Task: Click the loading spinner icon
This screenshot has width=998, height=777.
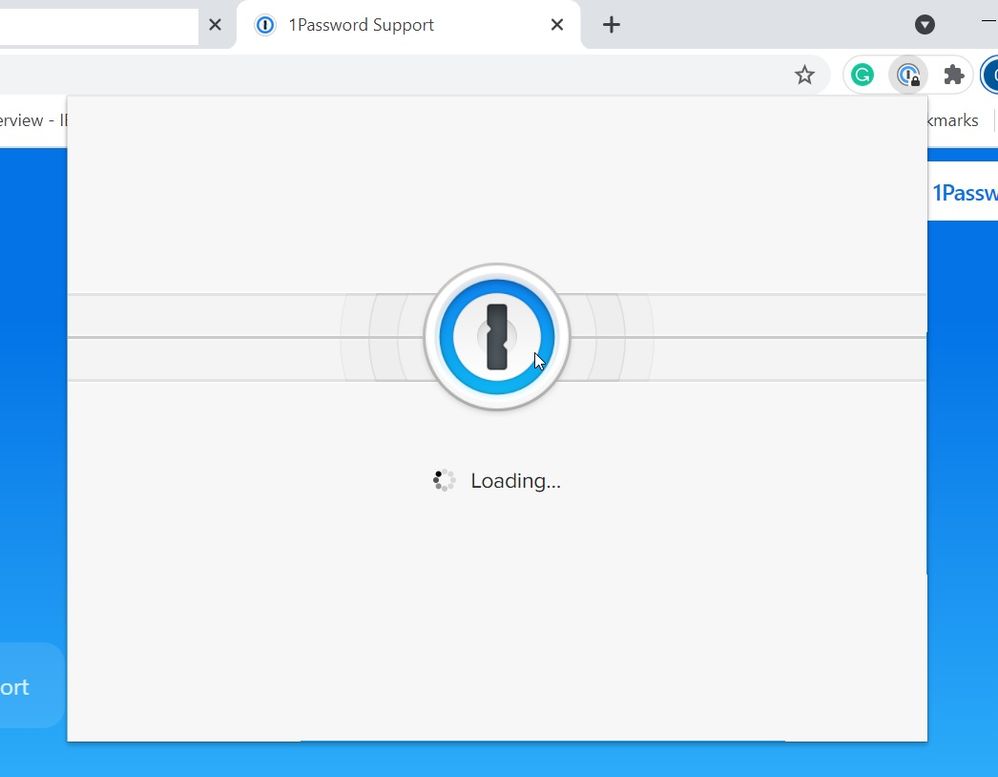Action: (444, 481)
